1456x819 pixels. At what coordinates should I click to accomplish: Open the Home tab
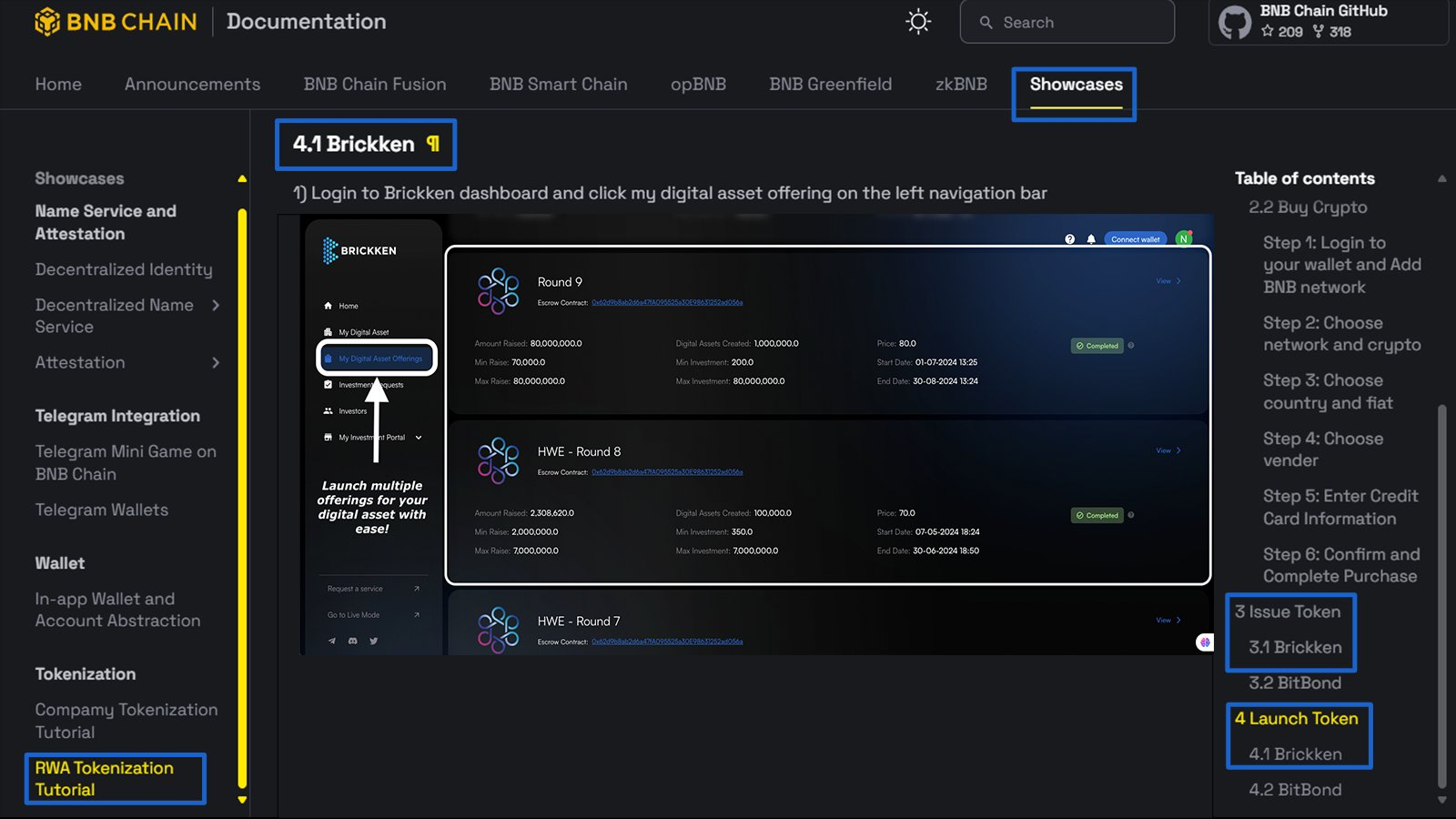click(x=58, y=85)
